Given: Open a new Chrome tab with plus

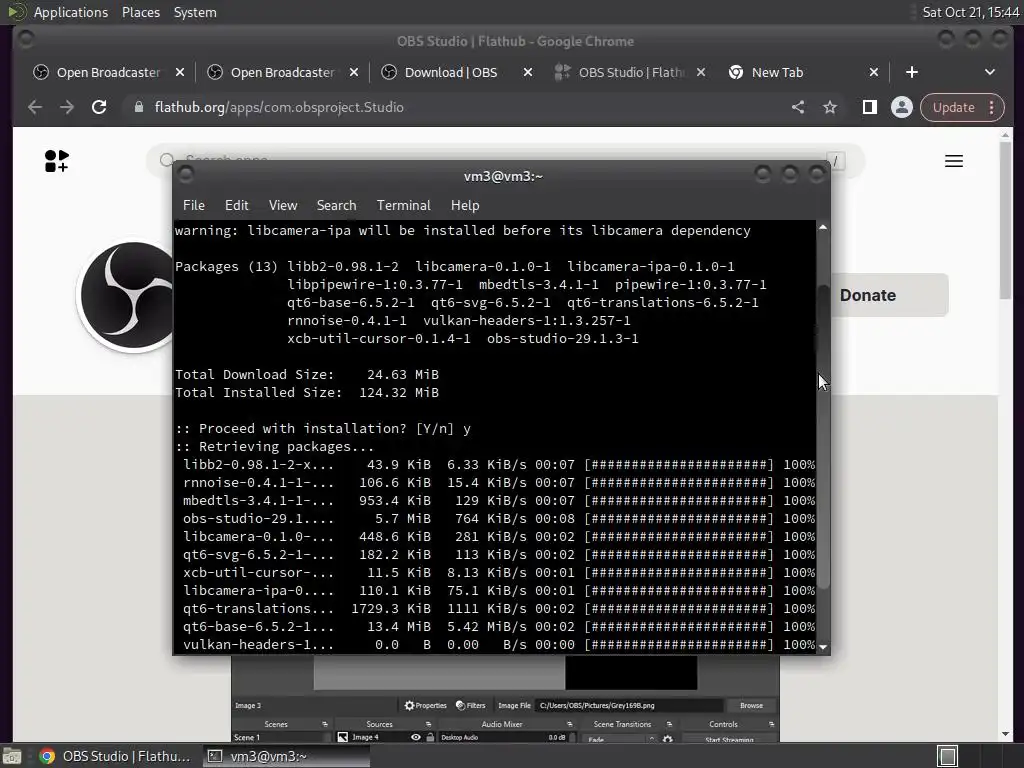Looking at the screenshot, I should click(x=912, y=72).
